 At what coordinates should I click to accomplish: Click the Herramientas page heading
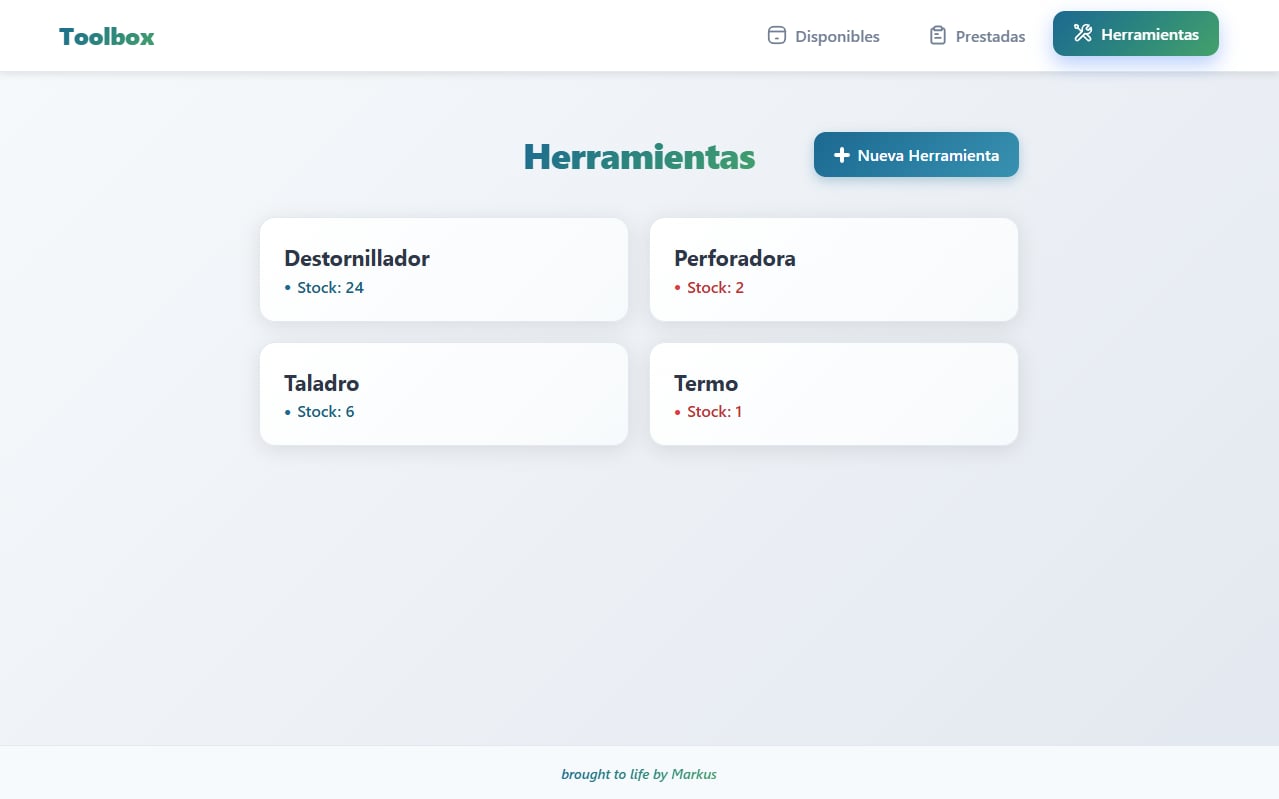click(x=639, y=156)
